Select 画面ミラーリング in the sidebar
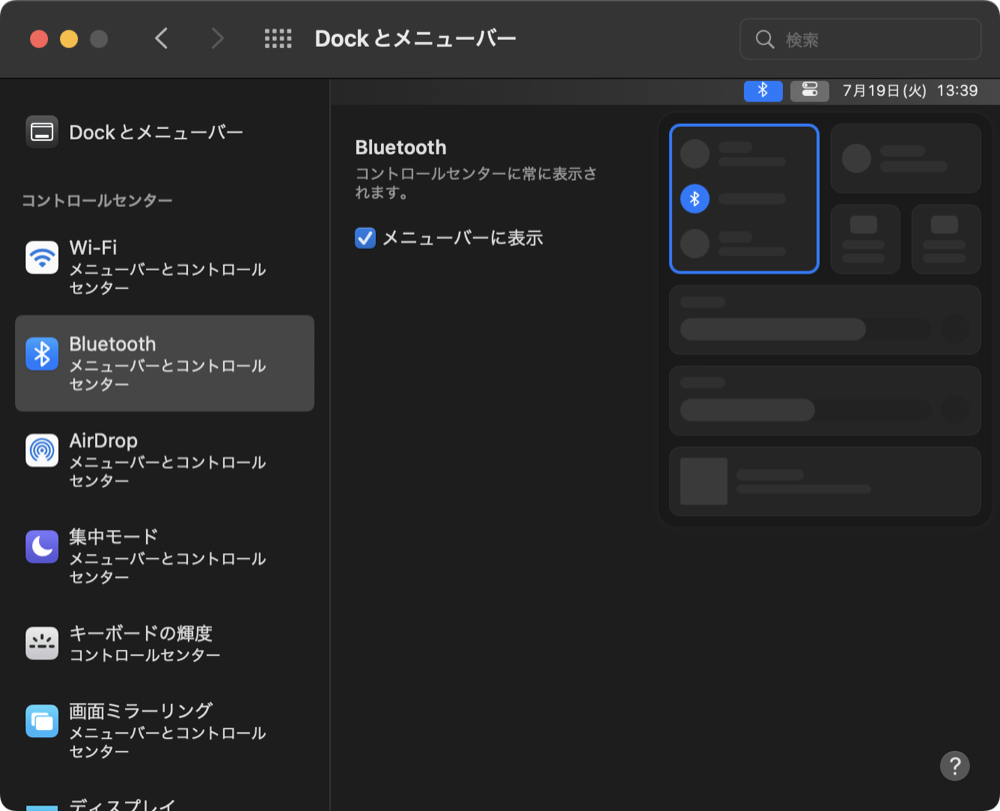The width and height of the screenshot is (1000, 811). 165,729
